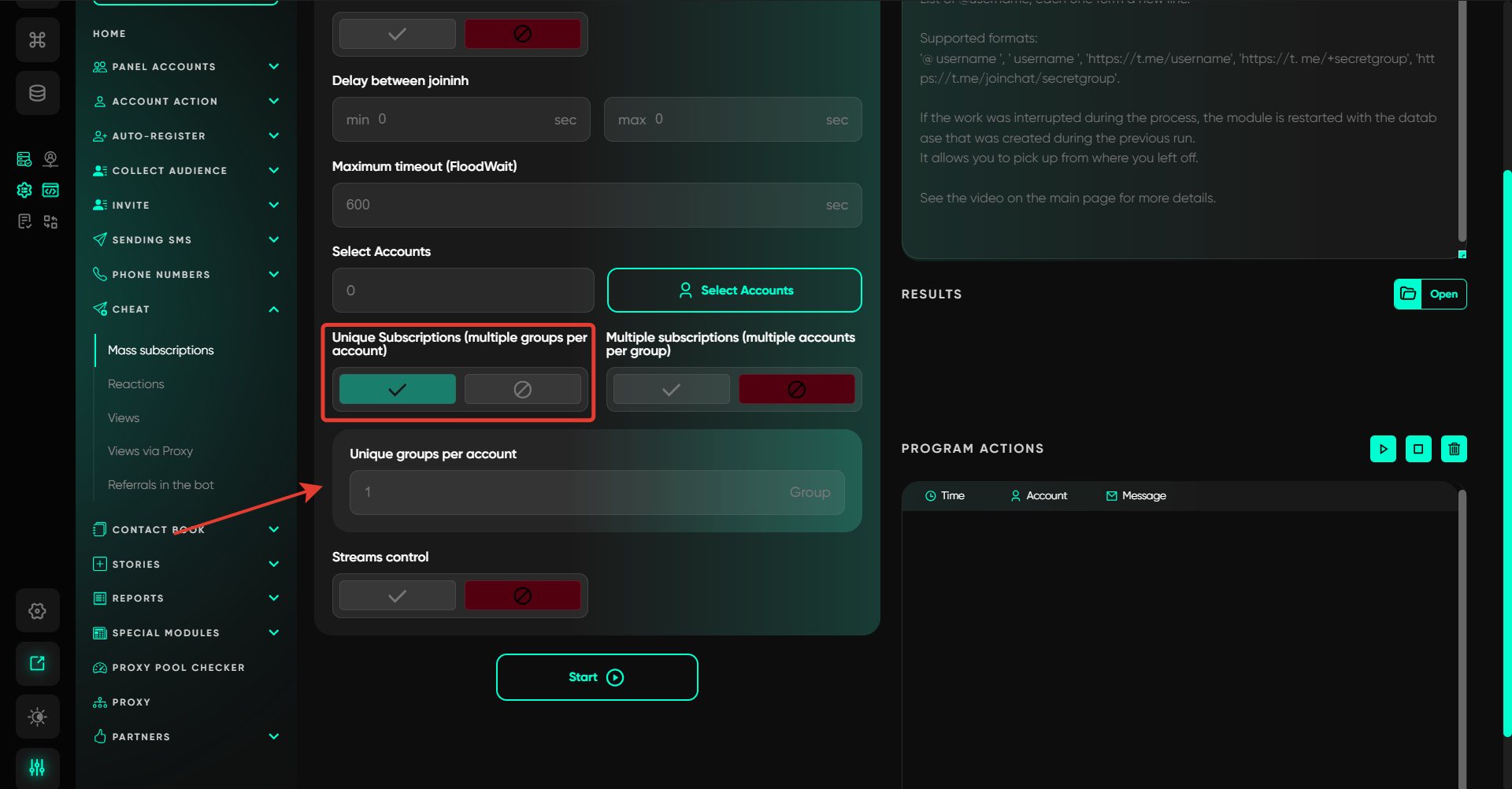
Task: Enable Streams control with the checkmark
Action: 397,596
